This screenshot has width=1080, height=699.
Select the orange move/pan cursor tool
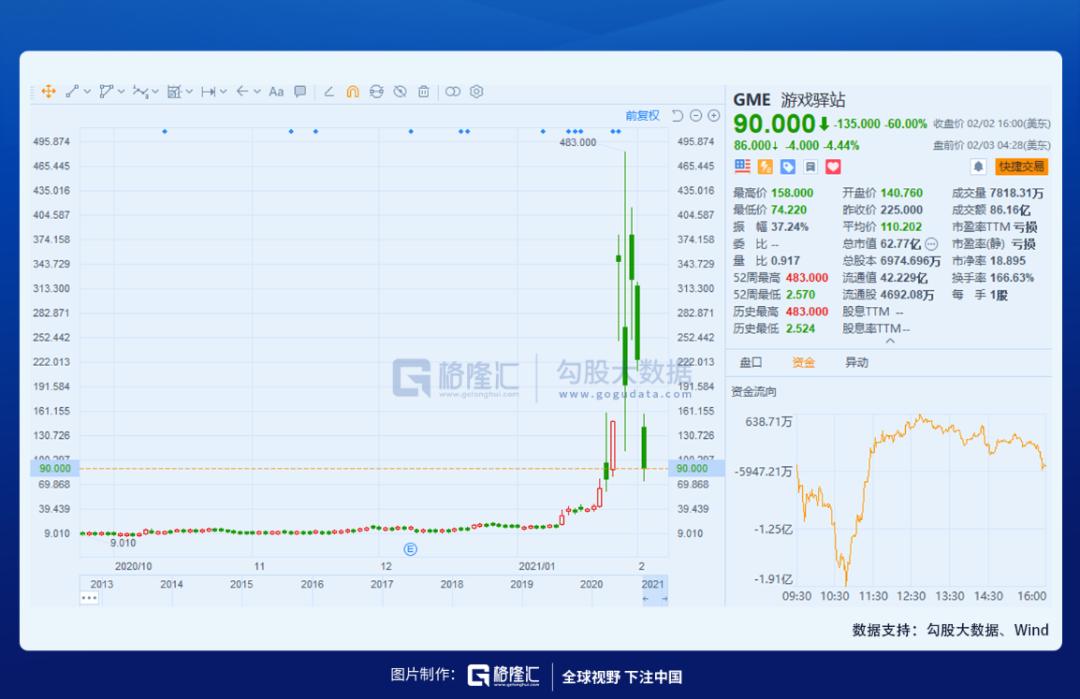coord(48,92)
